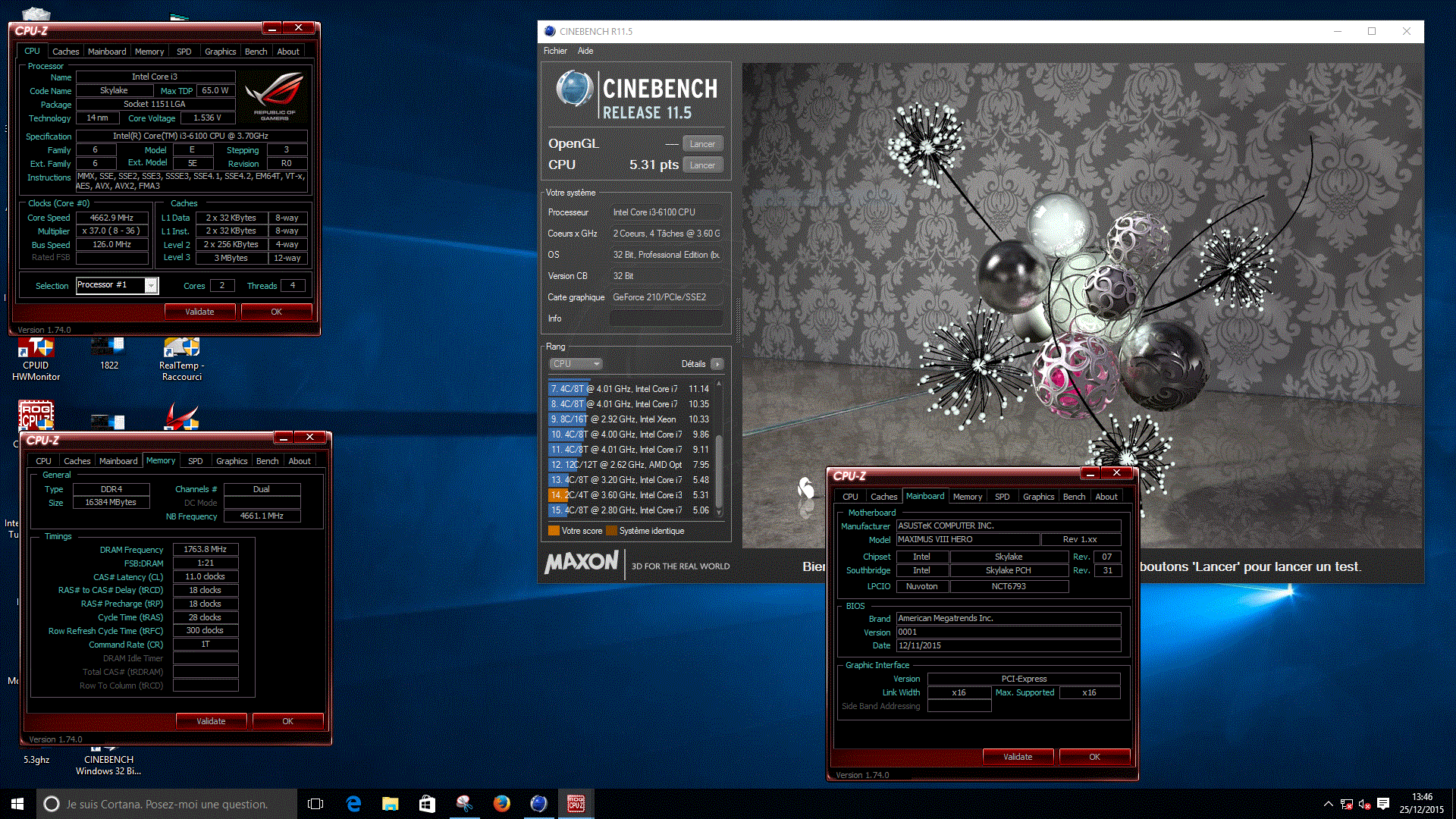Minimize the CPU-Z Mainboard window
Image resolution: width=1456 pixels, height=819 pixels.
point(1090,473)
